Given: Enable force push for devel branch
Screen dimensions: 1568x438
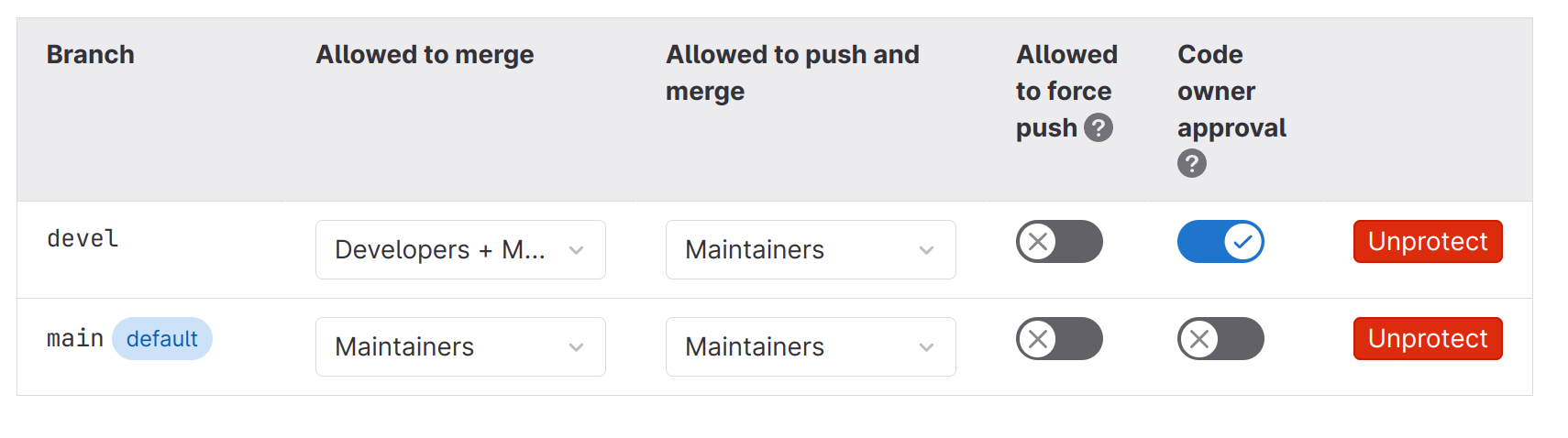Looking at the screenshot, I should pos(1058,242).
